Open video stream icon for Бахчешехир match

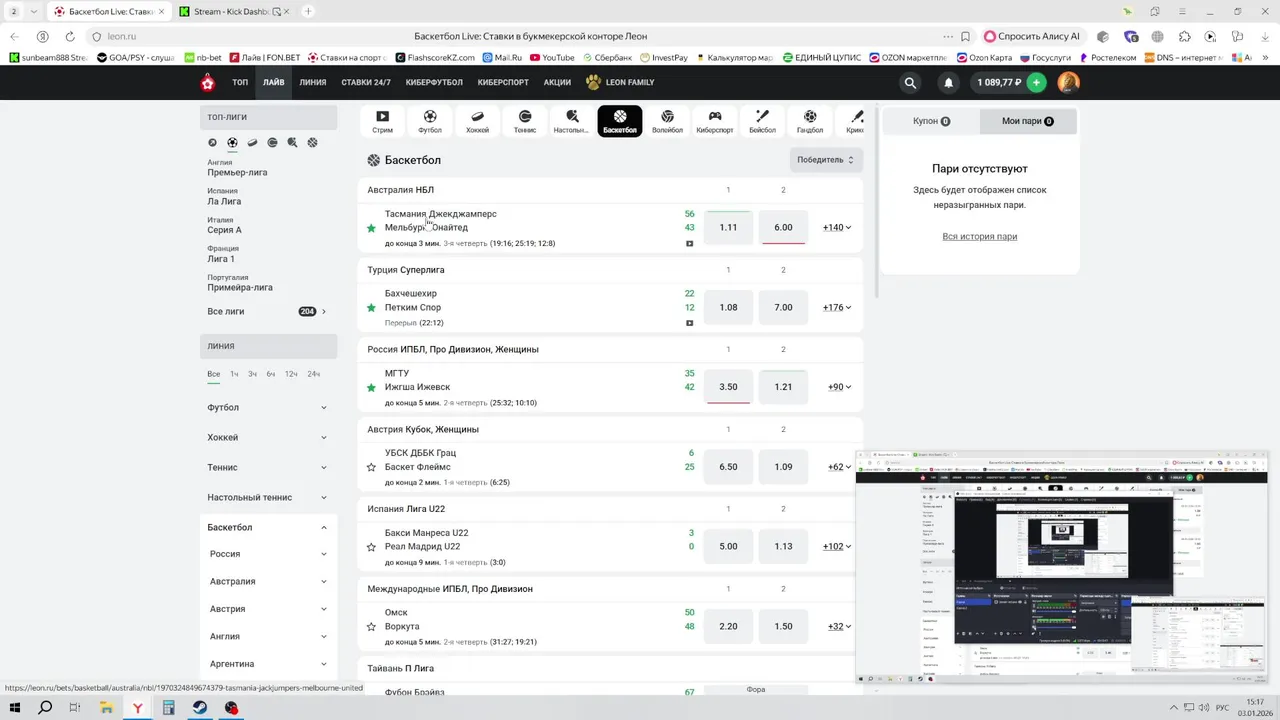click(689, 323)
